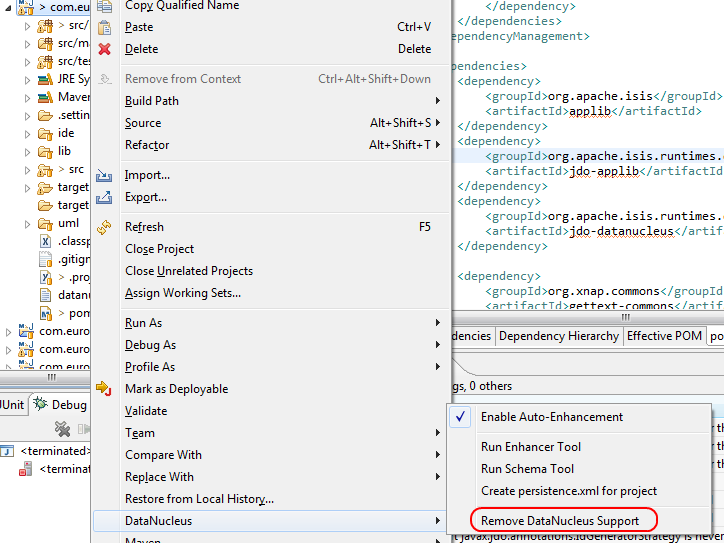Expand the ide folder in project tree
Screen dimensions: 724x543
[28, 133]
